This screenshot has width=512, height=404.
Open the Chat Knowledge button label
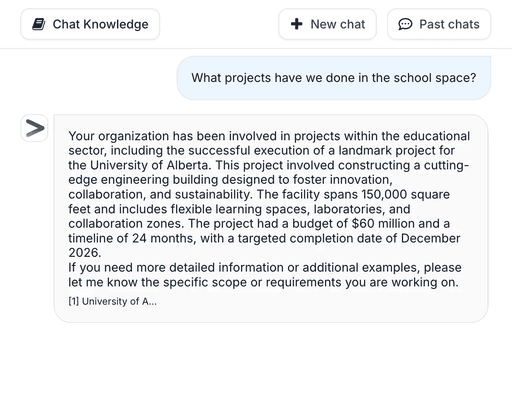(x=100, y=24)
